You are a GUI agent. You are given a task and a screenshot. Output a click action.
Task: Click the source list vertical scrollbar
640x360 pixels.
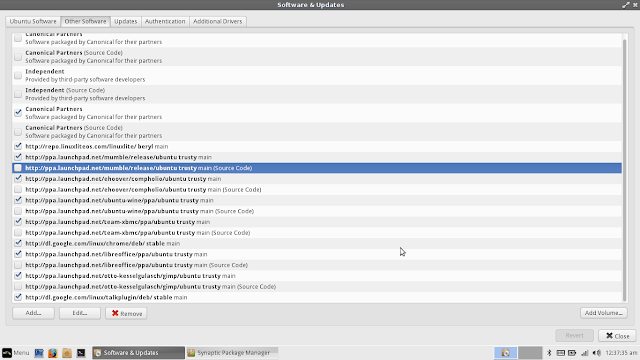pyautogui.click(x=624, y=169)
